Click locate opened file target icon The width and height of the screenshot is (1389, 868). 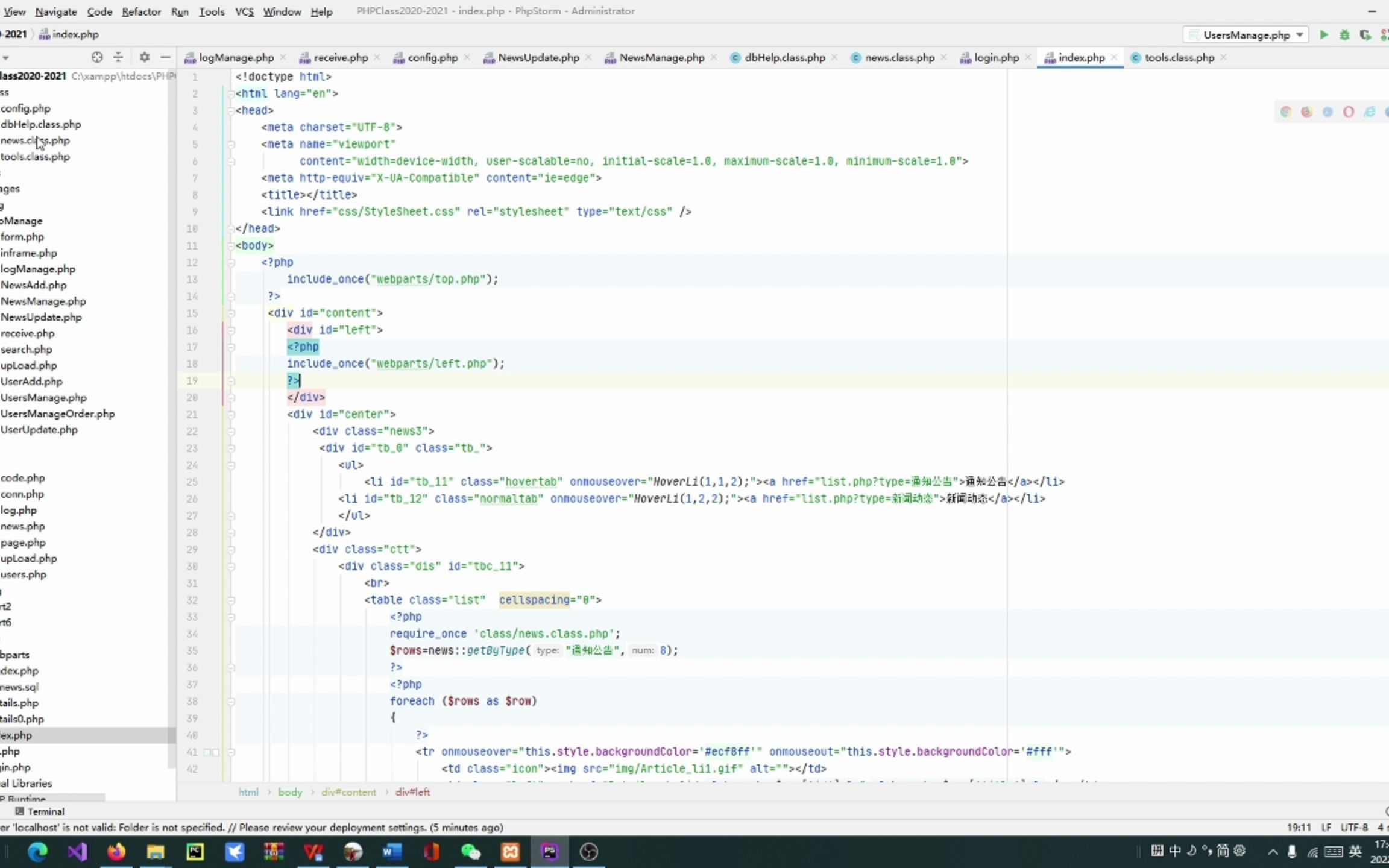(96, 57)
